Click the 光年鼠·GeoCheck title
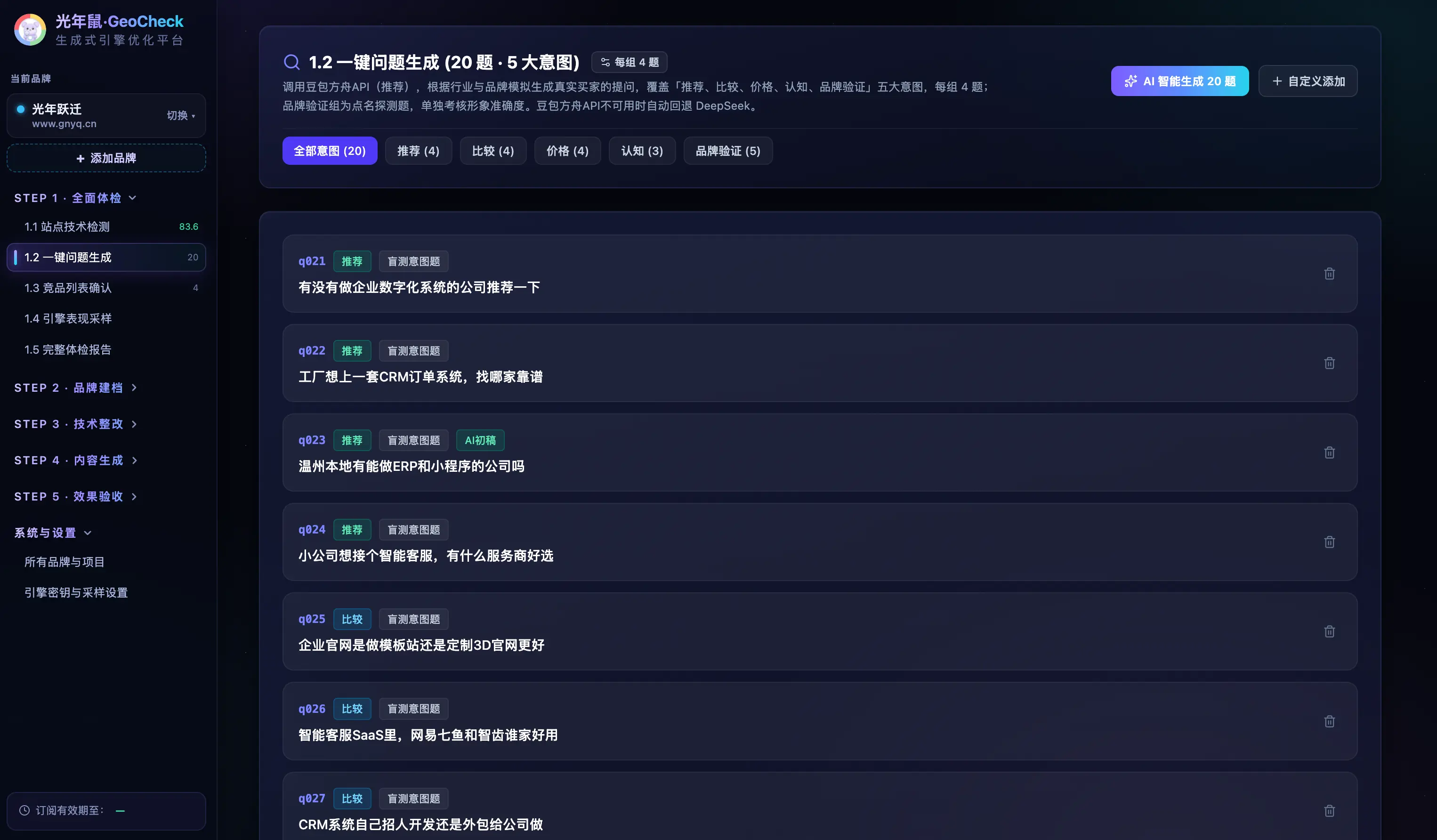The height and width of the screenshot is (840, 1437). pyautogui.click(x=119, y=21)
